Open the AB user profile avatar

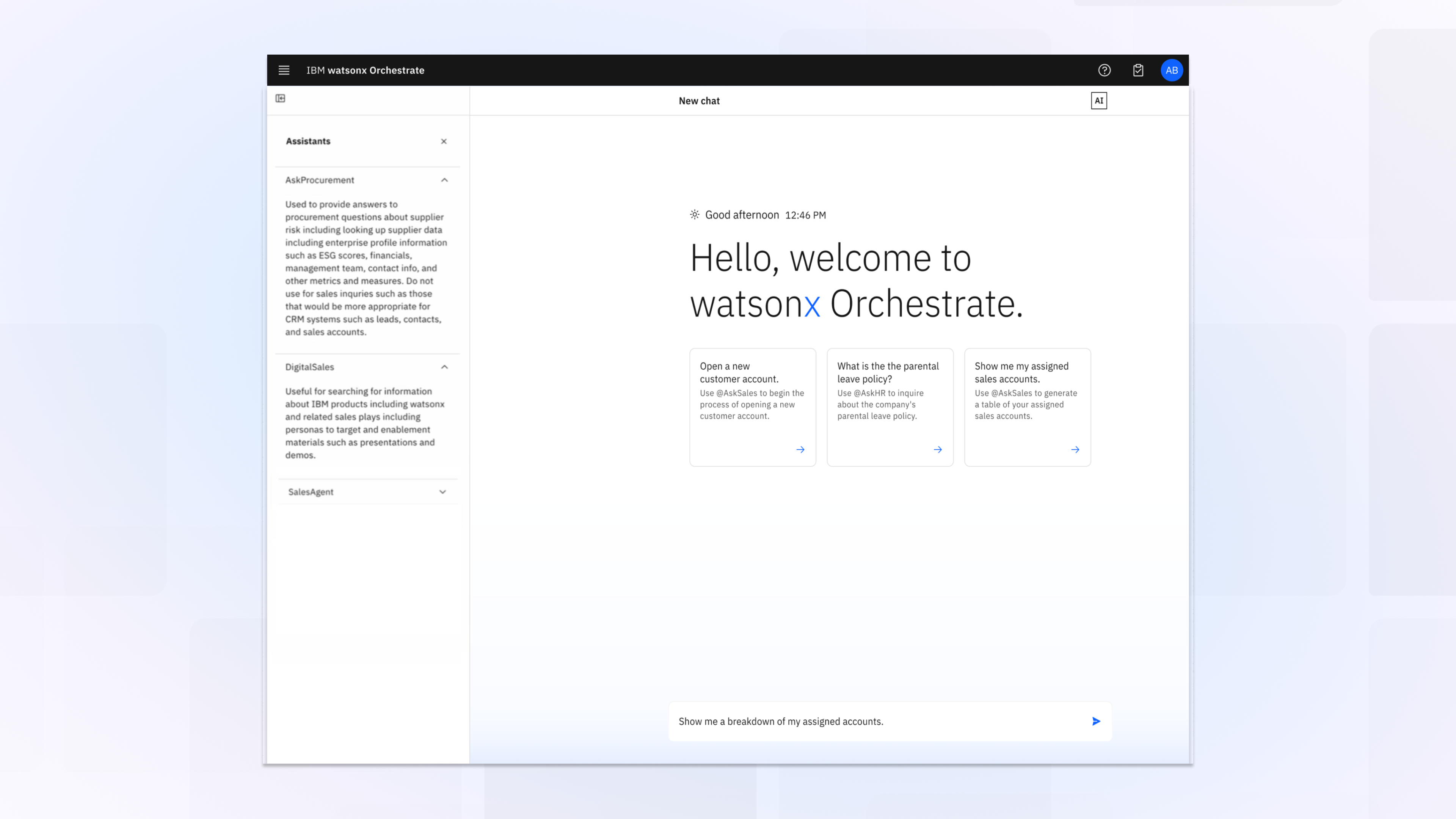point(1172,70)
